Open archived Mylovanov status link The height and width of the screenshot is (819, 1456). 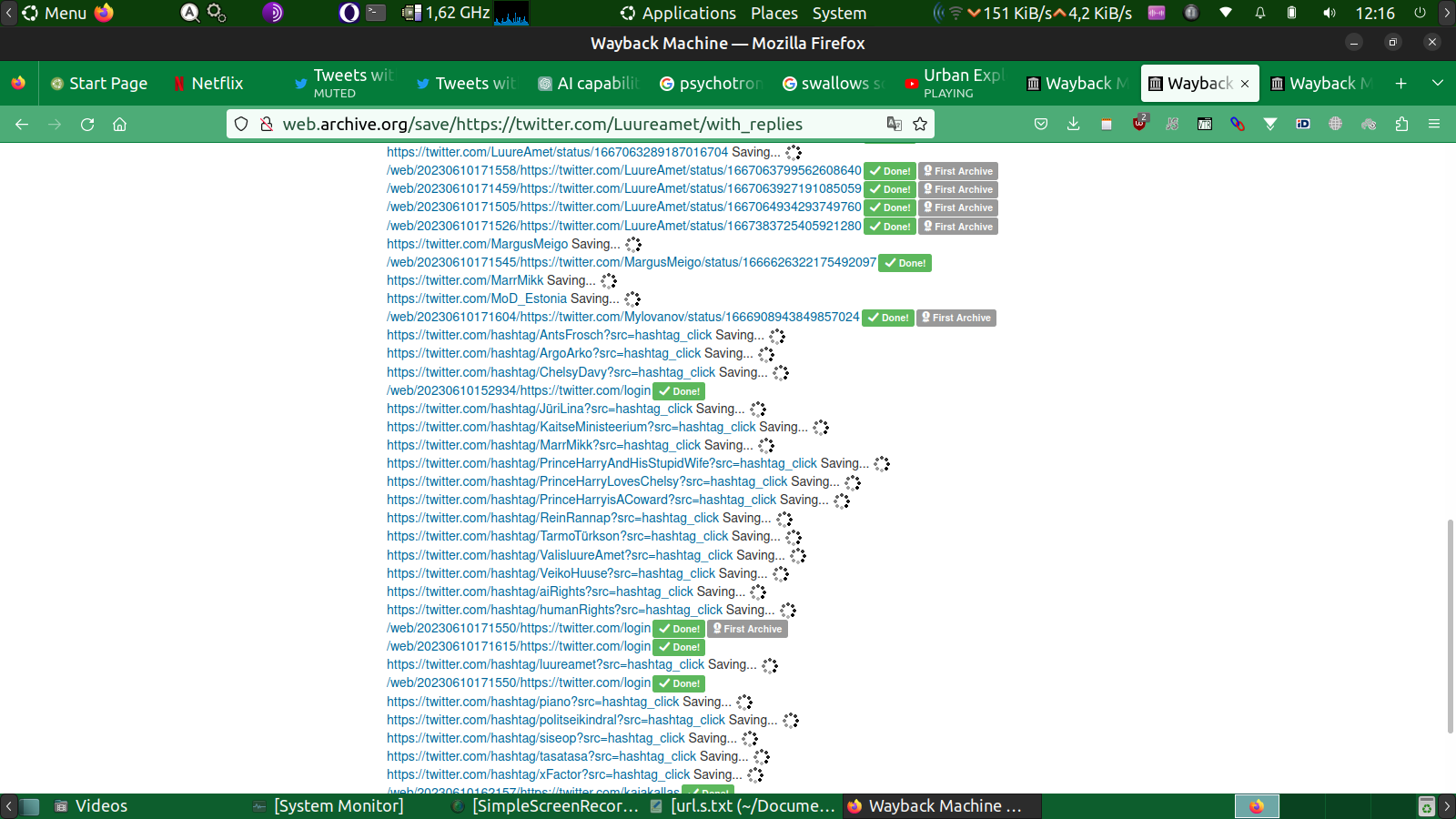[623, 317]
